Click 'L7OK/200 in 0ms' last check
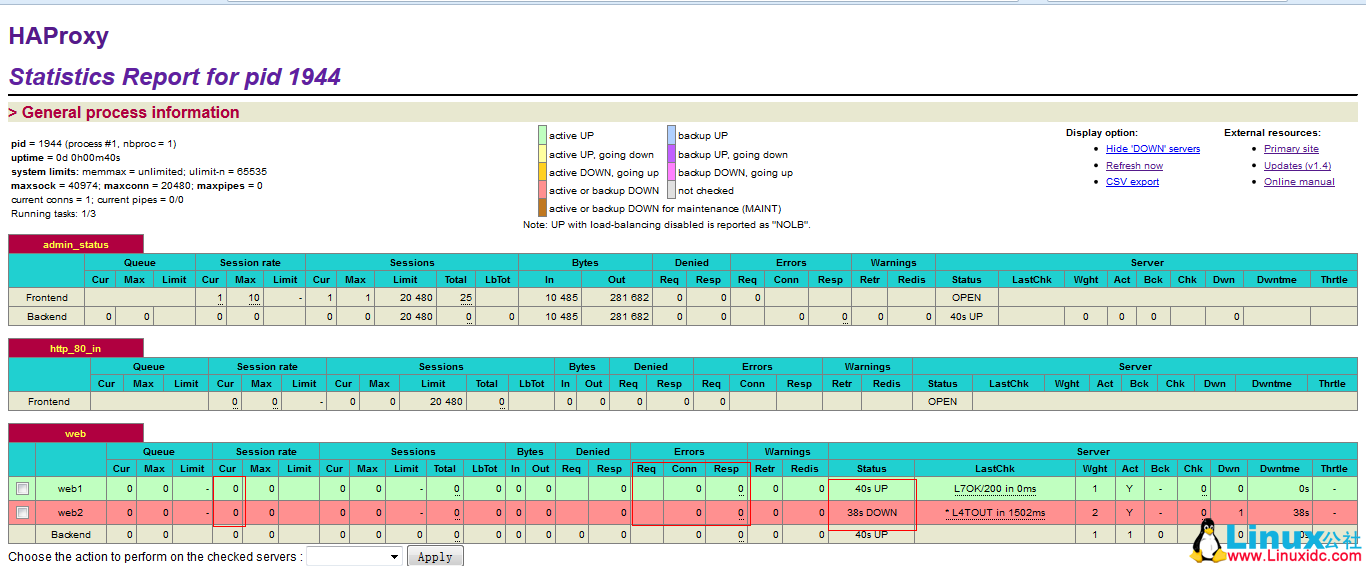 pos(995,489)
